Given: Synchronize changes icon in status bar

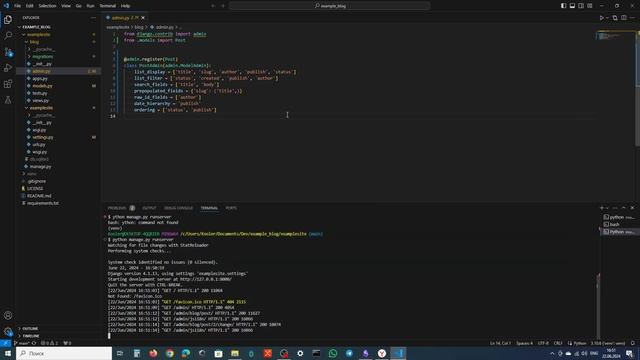Looking at the screenshot, I should coord(34,343).
